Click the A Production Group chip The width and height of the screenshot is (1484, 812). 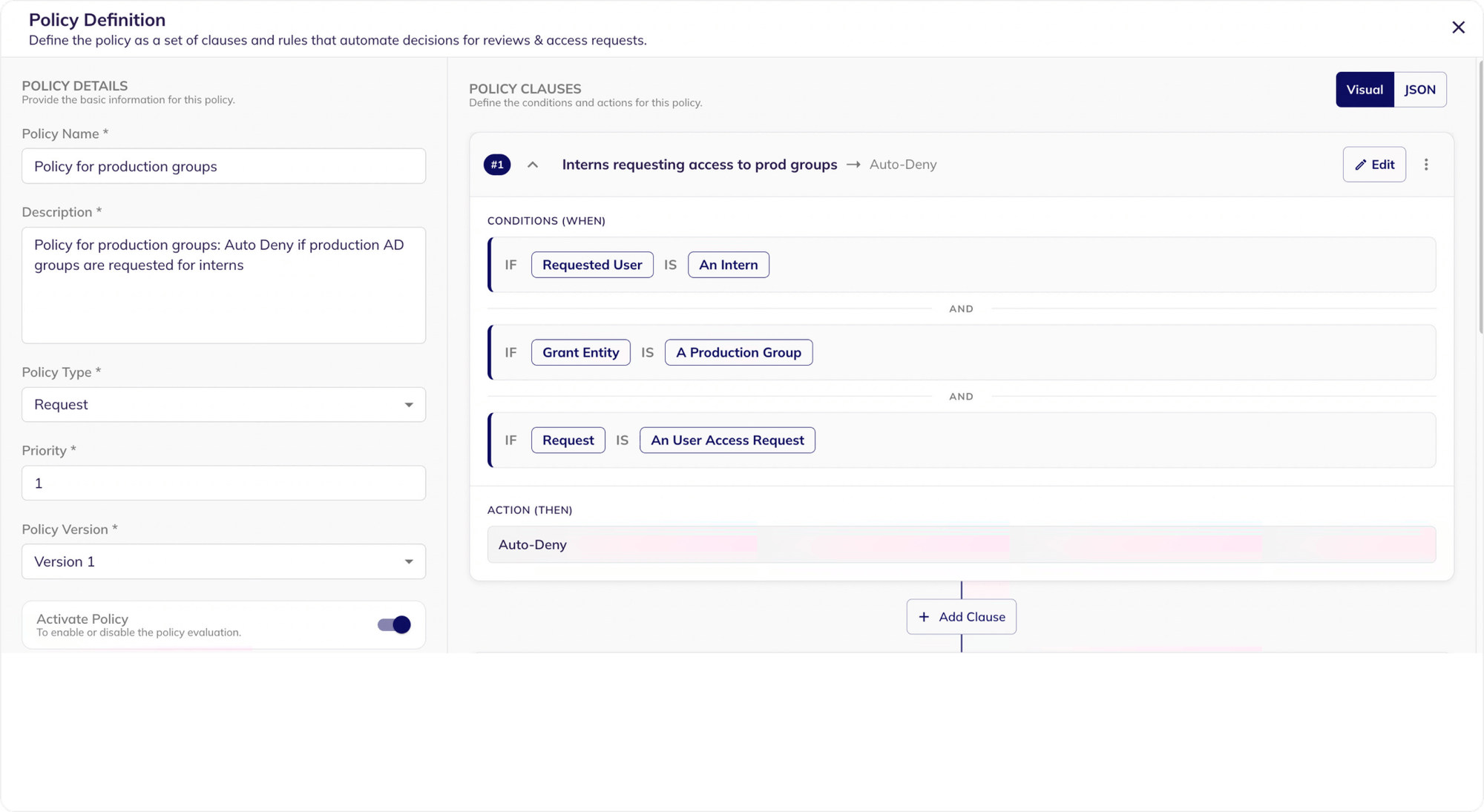[738, 352]
